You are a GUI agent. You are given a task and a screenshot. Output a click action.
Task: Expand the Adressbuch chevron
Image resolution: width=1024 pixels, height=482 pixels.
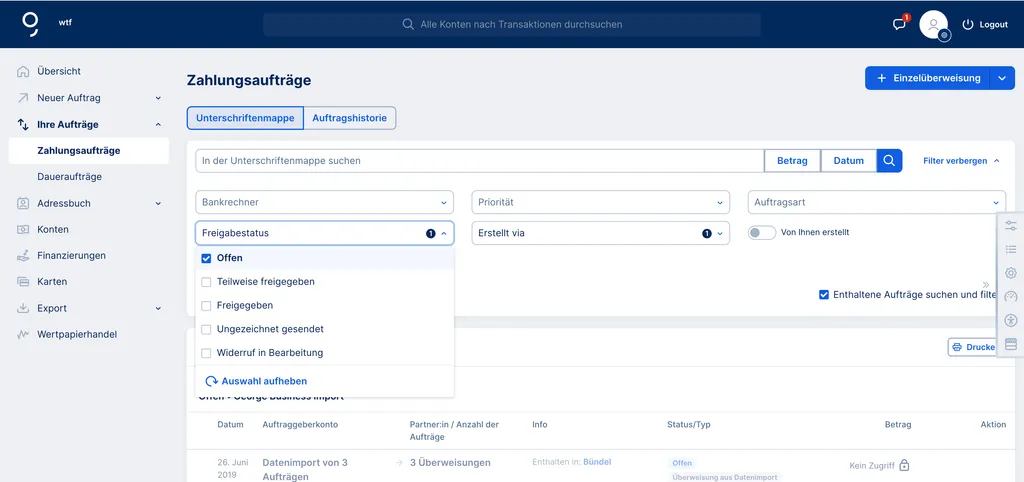click(x=158, y=203)
